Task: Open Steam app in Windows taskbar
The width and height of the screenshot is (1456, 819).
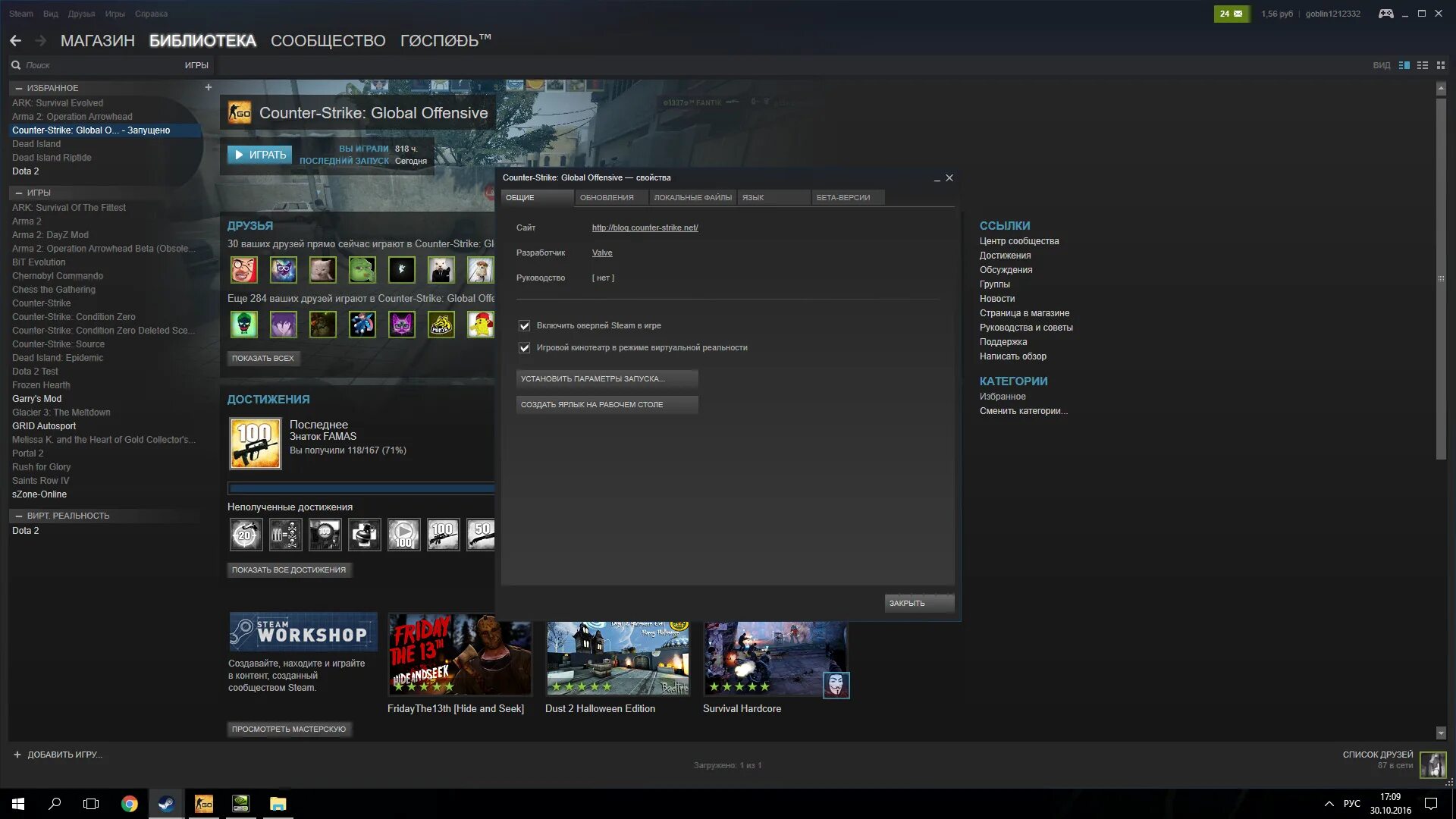Action: click(166, 804)
